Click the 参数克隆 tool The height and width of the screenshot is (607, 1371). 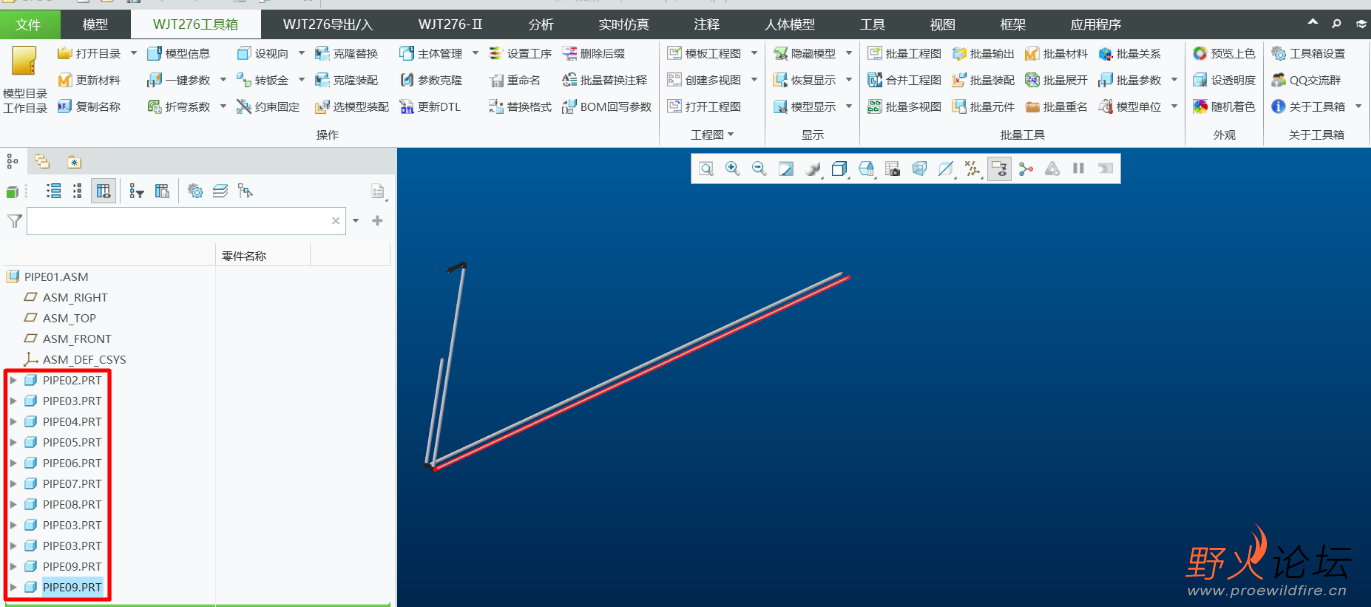[431, 80]
